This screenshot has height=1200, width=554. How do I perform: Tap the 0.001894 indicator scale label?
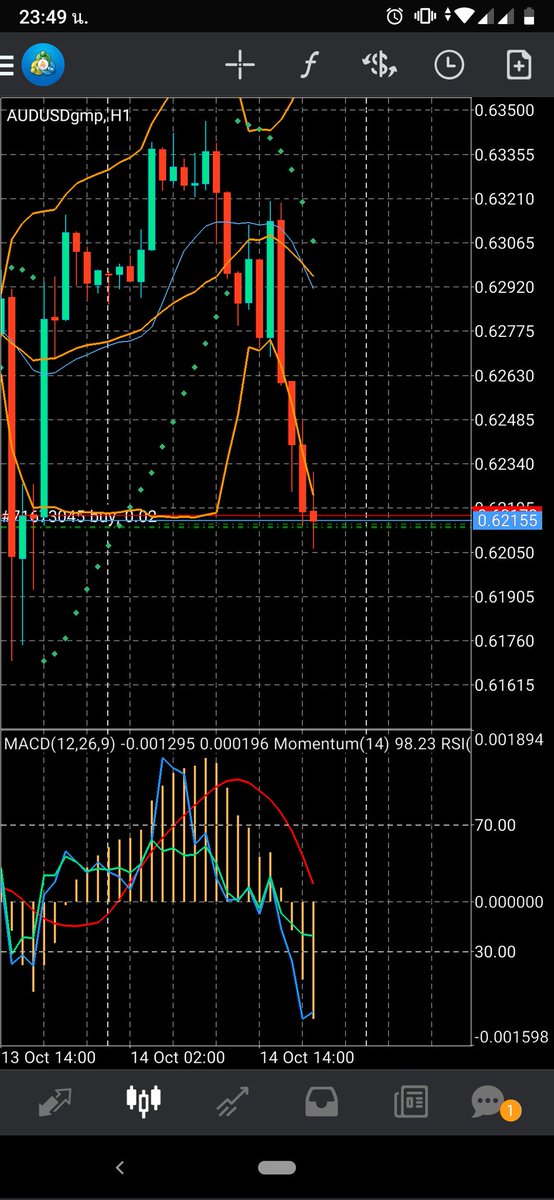[509, 740]
